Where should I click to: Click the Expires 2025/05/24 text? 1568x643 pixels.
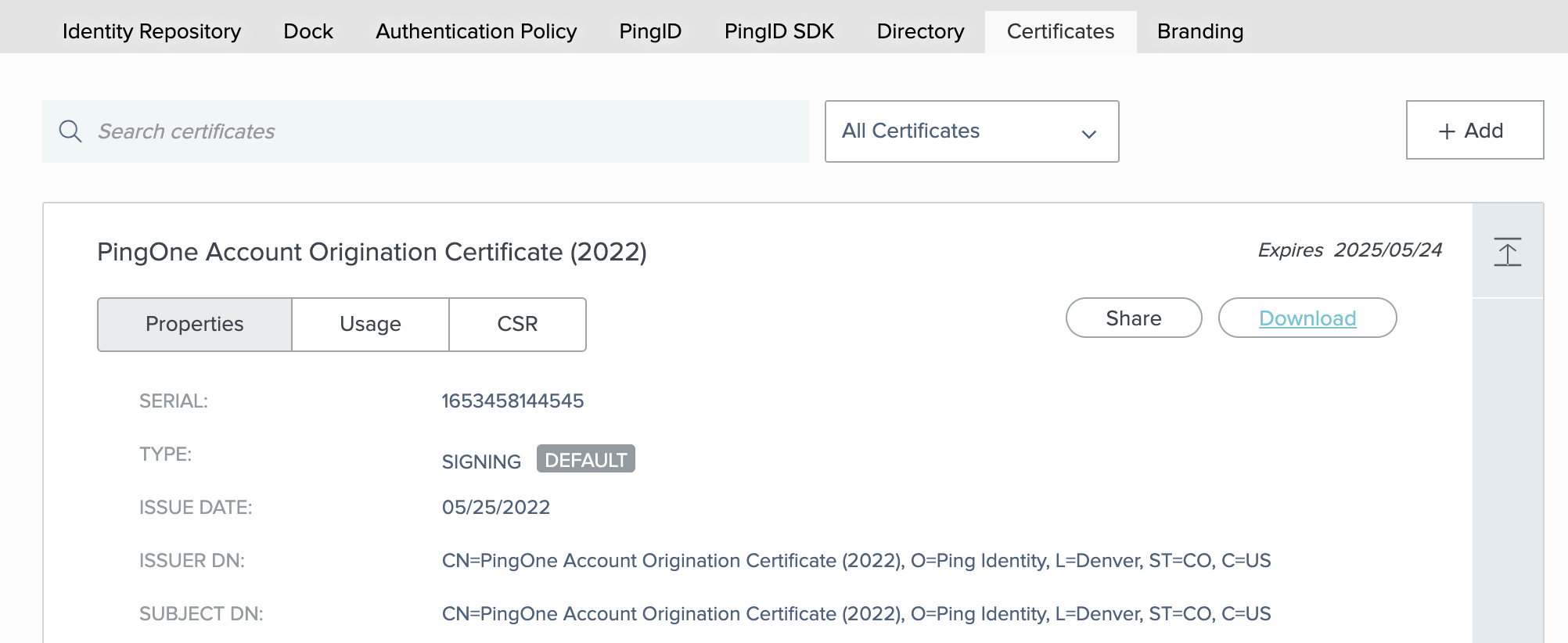coord(1350,250)
